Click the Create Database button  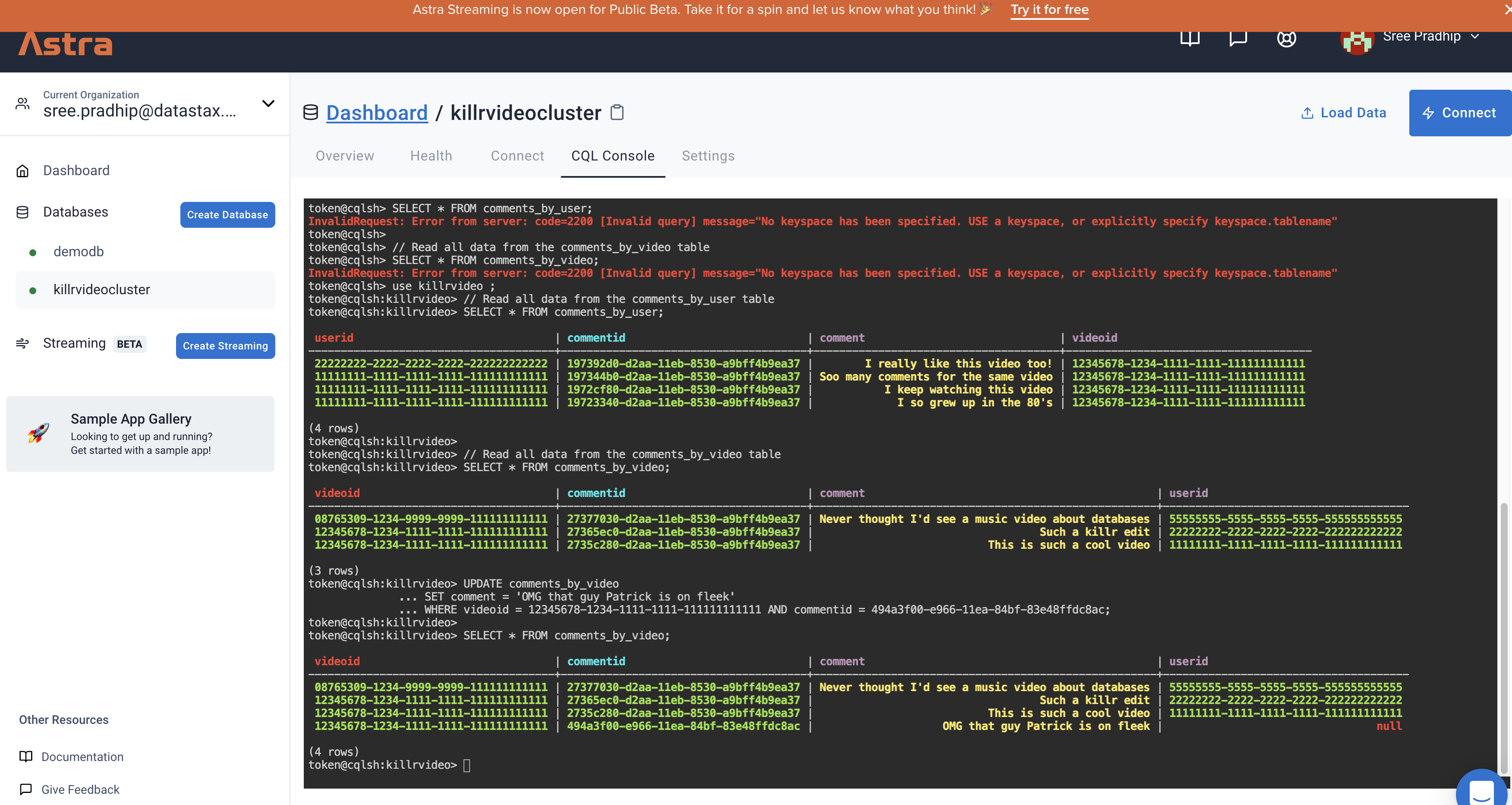point(227,215)
